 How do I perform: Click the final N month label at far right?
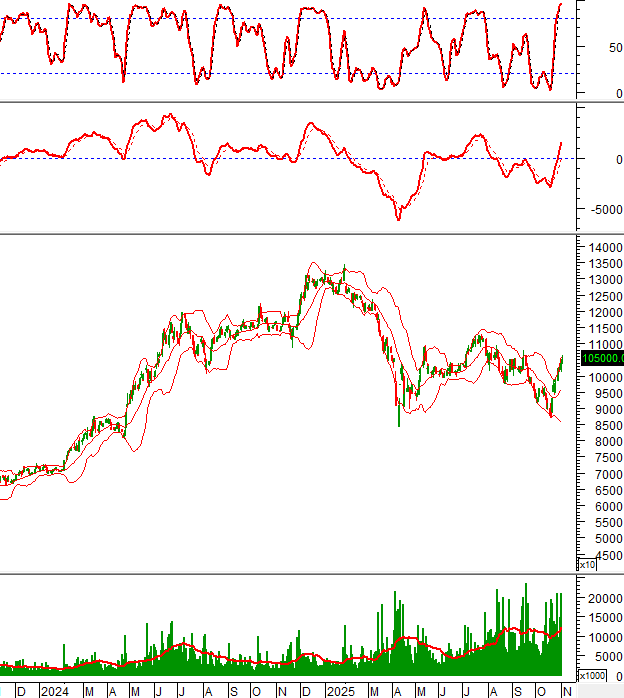[567, 691]
